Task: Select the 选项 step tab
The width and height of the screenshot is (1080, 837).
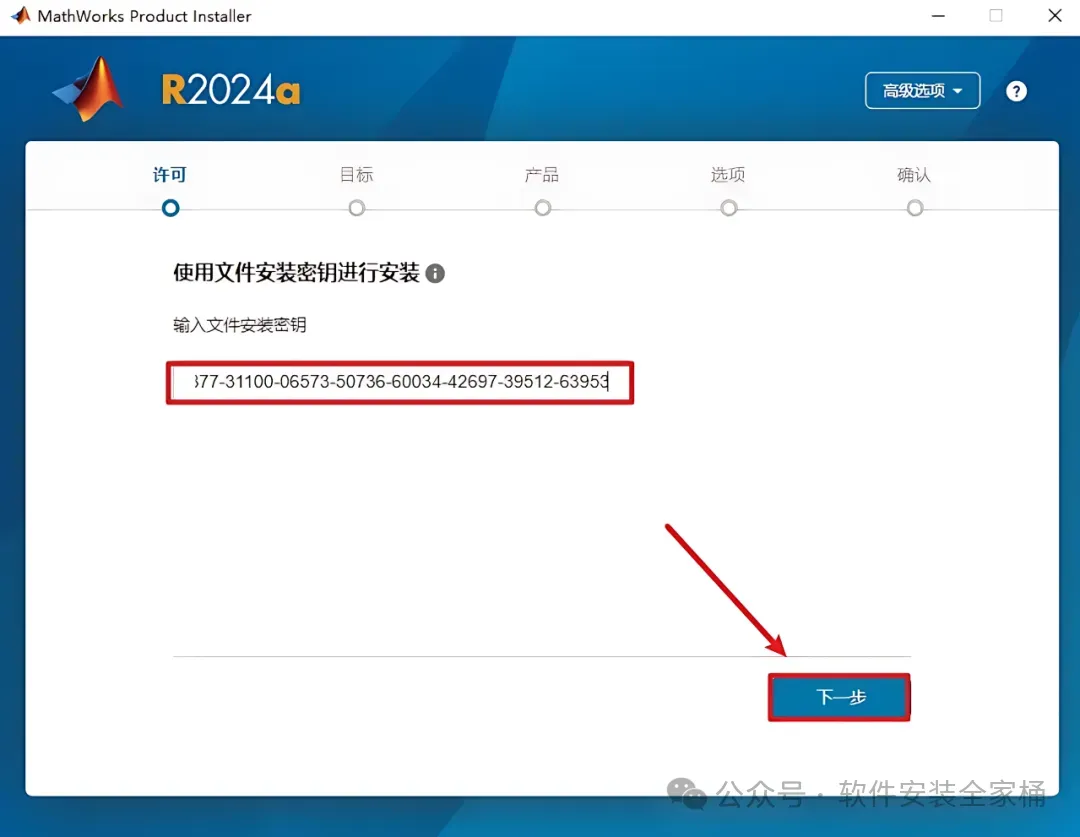Action: click(x=728, y=175)
